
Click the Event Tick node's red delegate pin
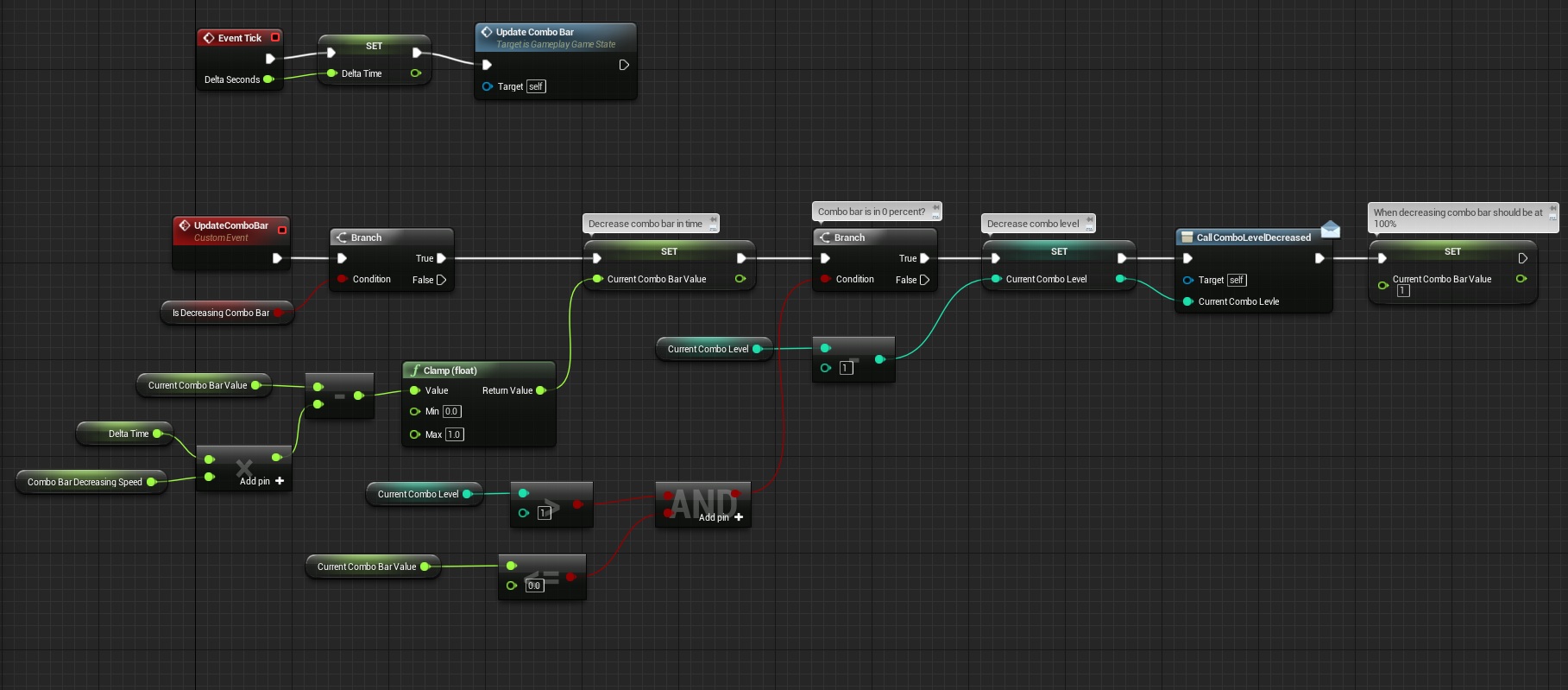click(x=275, y=37)
